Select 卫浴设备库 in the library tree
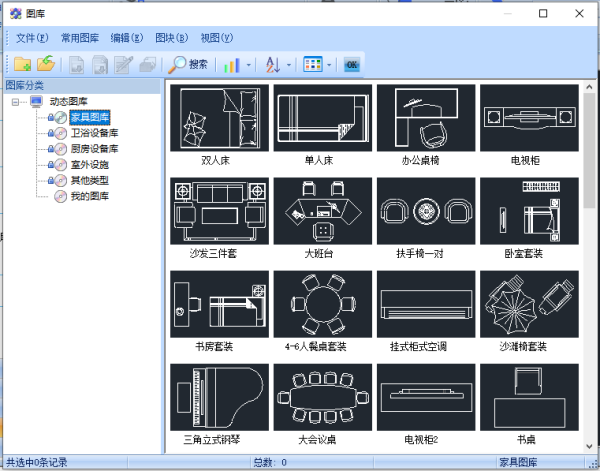Image resolution: width=600 pixels, height=471 pixels. pos(94,133)
